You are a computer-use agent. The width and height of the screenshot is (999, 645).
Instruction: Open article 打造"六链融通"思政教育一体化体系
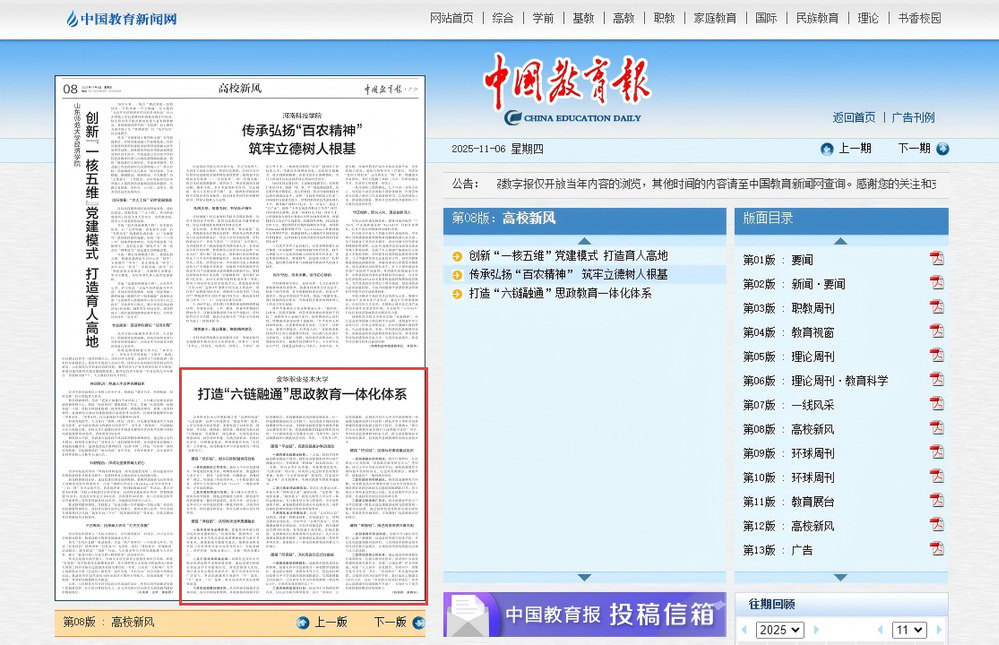point(560,293)
